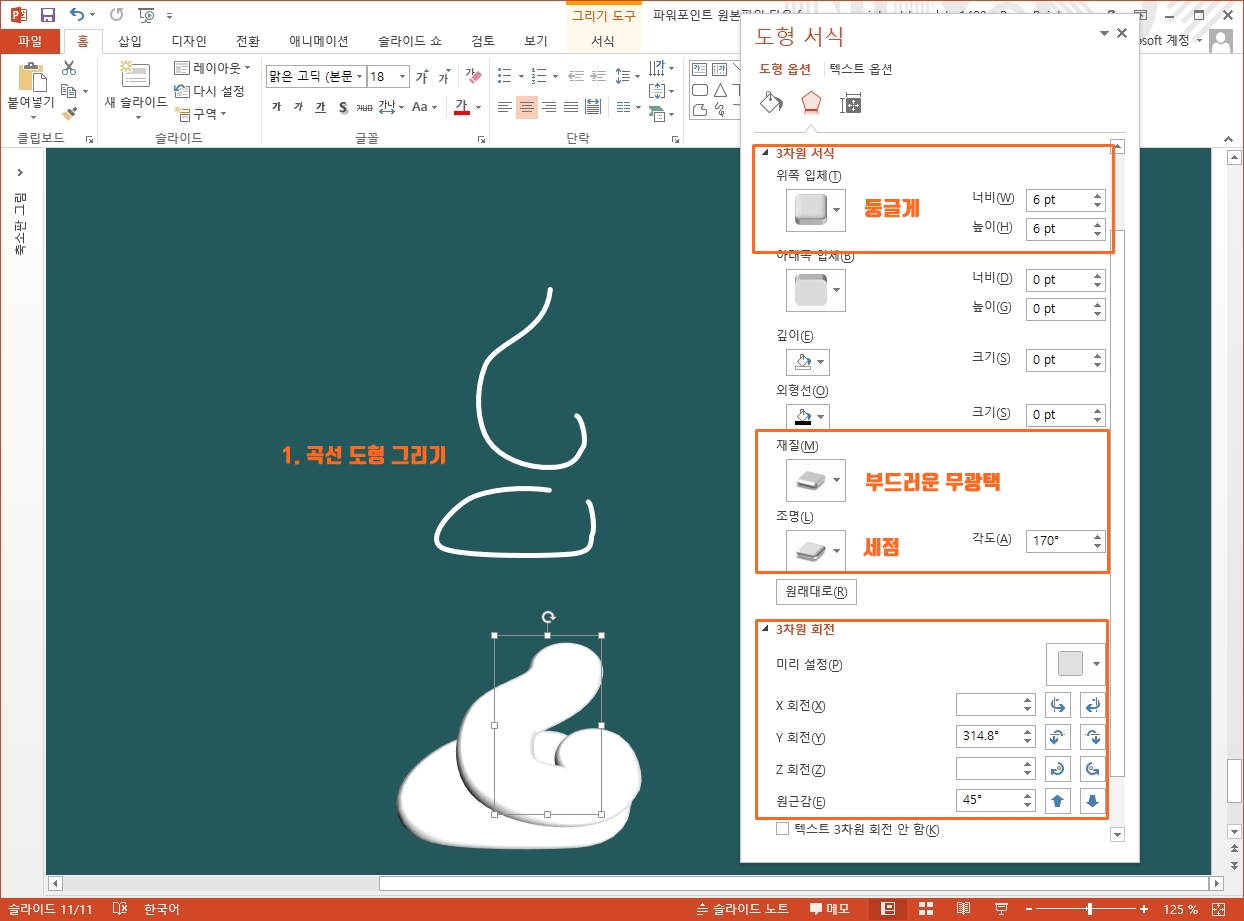Open the 파일 menu tab
The width and height of the screenshot is (1244, 921).
click(x=30, y=41)
